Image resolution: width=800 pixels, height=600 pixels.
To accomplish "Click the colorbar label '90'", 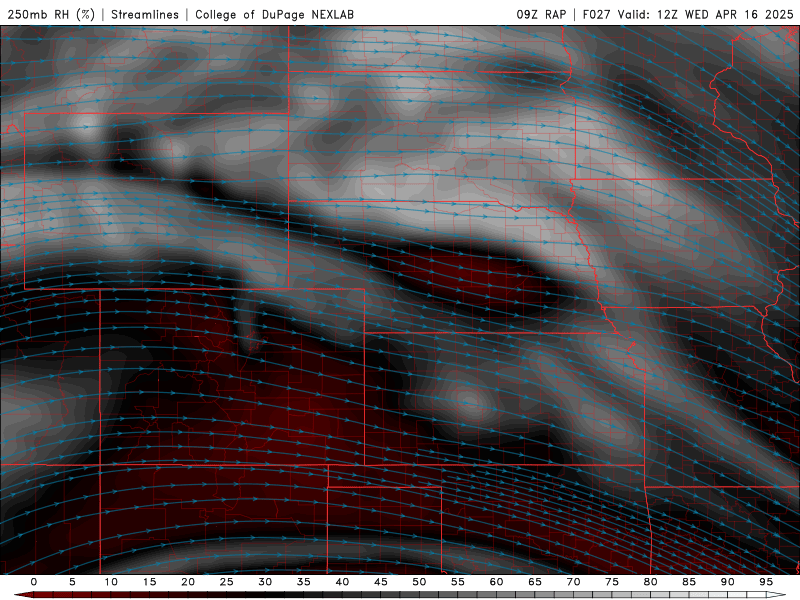I will [728, 582].
